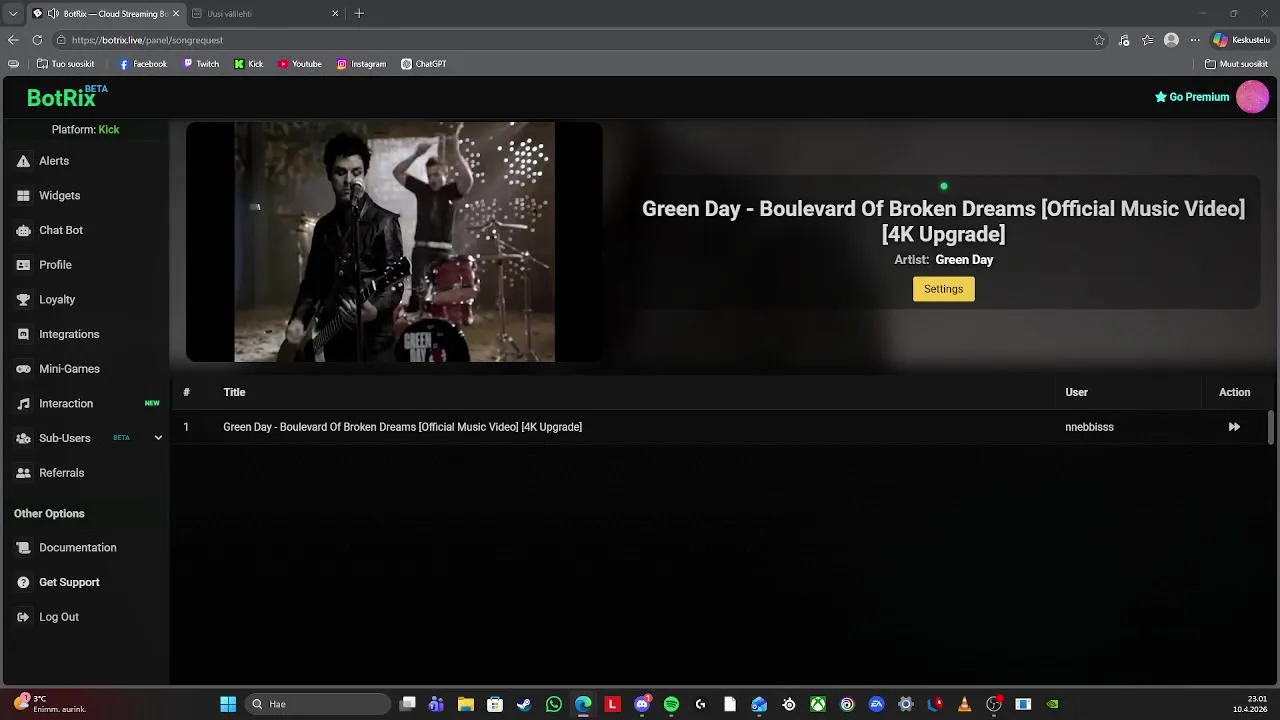Open Muut suosikit bookmarks folder
Viewport: 1280px width, 720px height.
[1237, 64]
